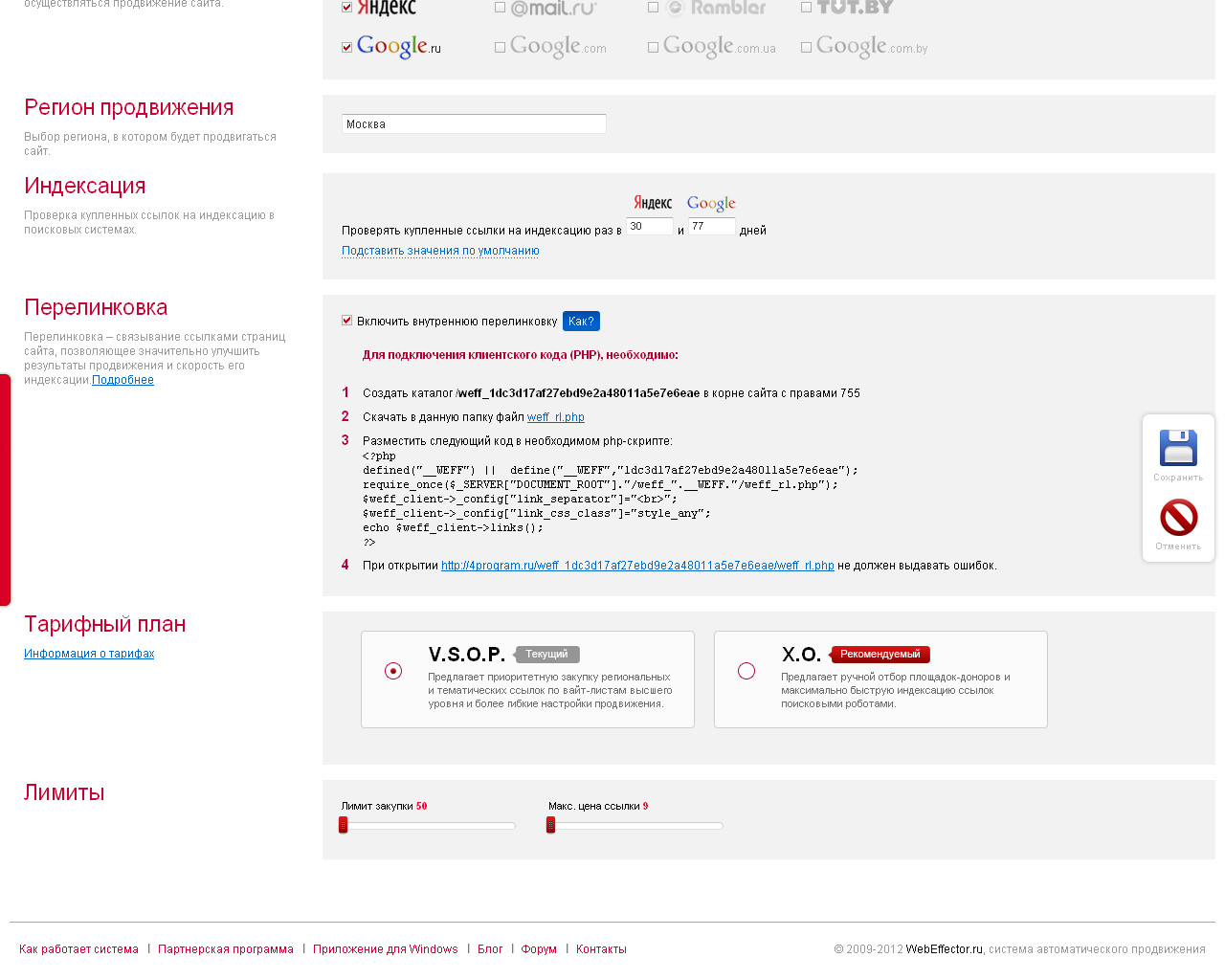The image size is (1225, 980).
Task: Click the mail.ru logo
Action: click(x=553, y=8)
